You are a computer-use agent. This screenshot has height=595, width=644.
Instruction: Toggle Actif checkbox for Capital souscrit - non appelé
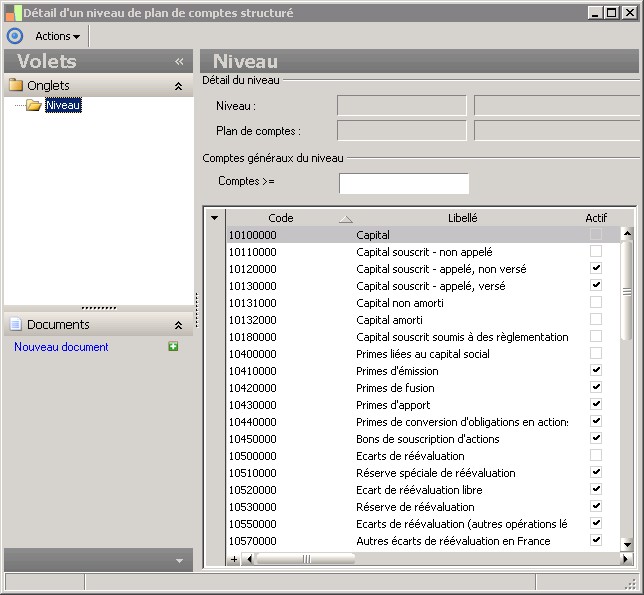596,252
